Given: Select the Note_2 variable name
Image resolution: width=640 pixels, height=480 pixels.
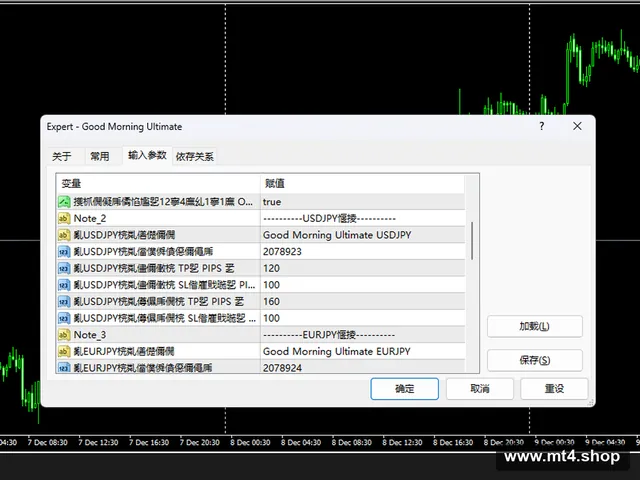Looking at the screenshot, I should coord(90,218).
